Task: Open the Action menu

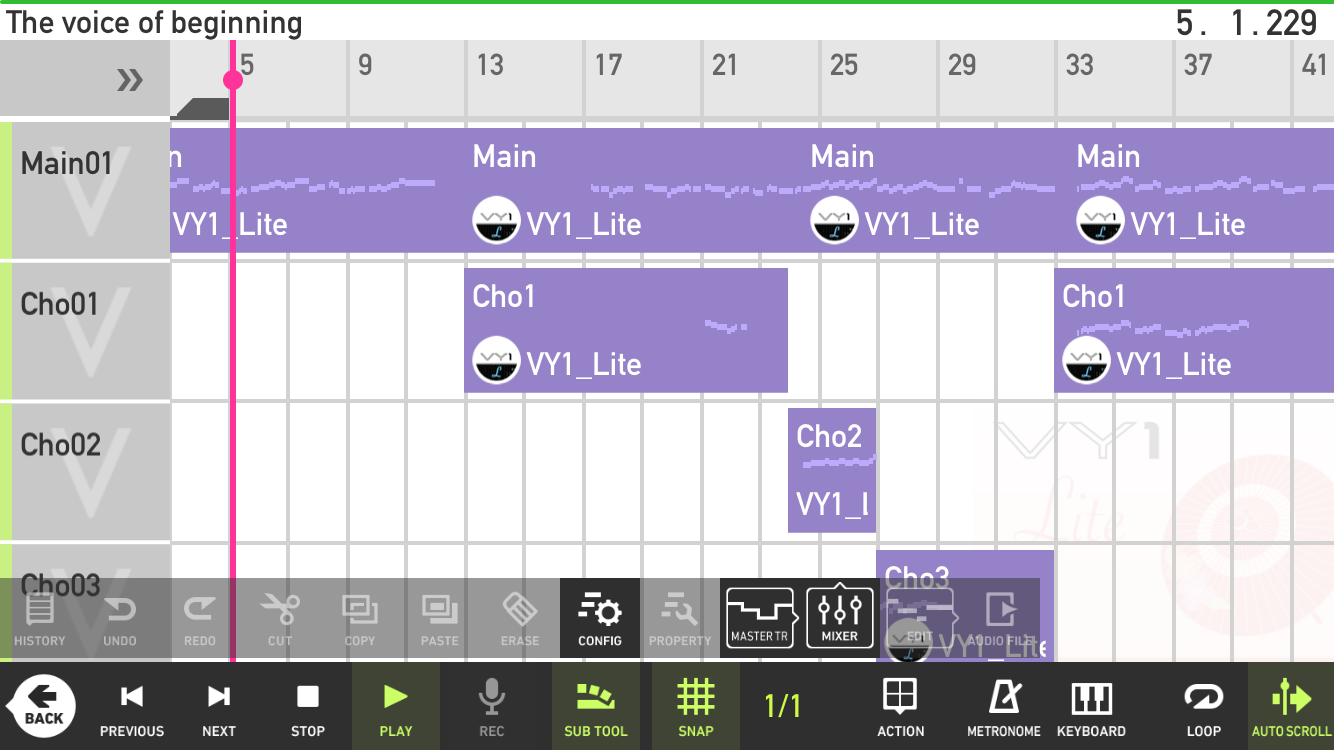Action: 900,707
